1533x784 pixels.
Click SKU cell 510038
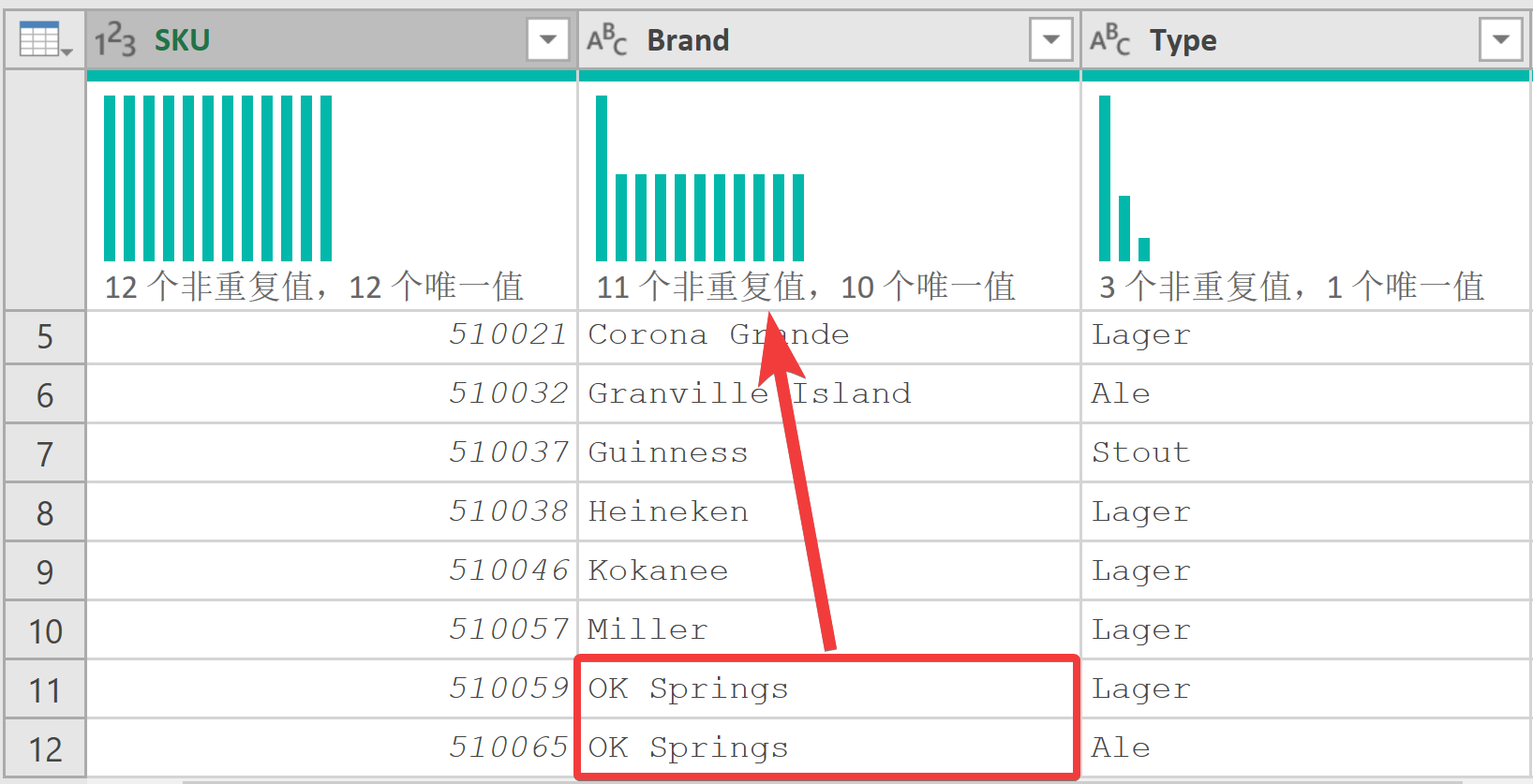point(332,512)
